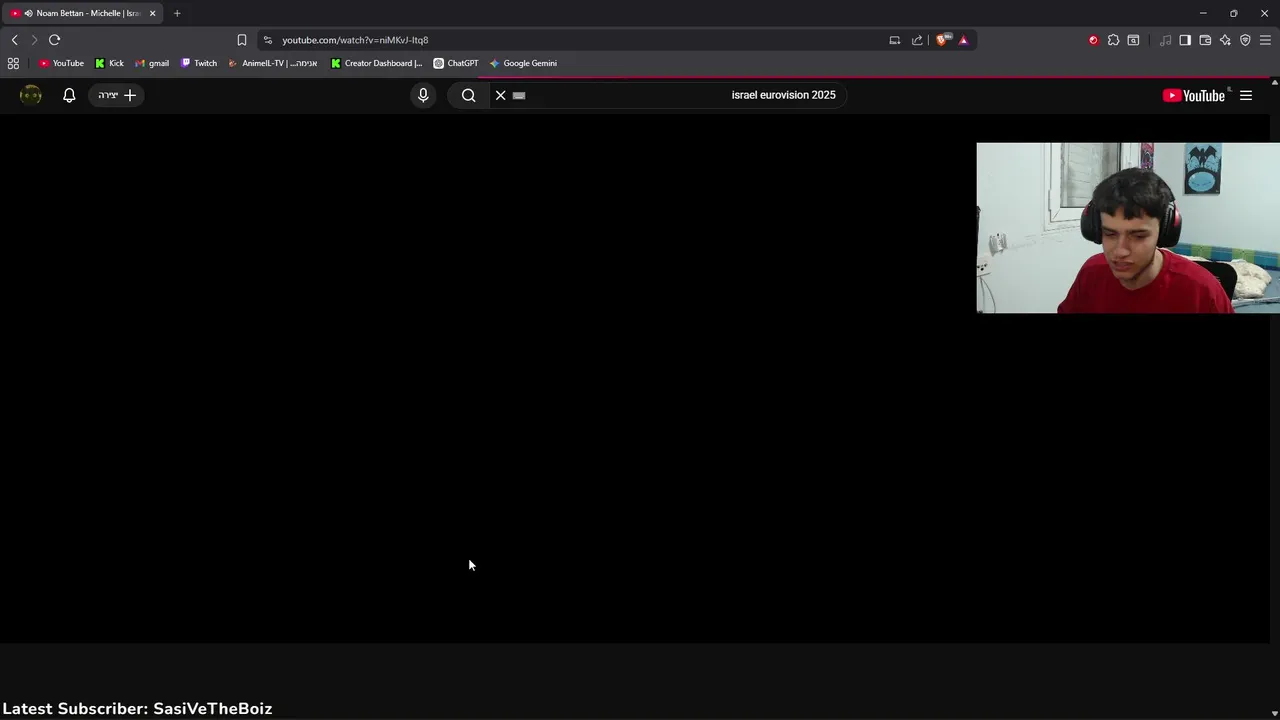Open YouTube guide hamburger menu
The width and height of the screenshot is (1280, 720).
(1246, 95)
